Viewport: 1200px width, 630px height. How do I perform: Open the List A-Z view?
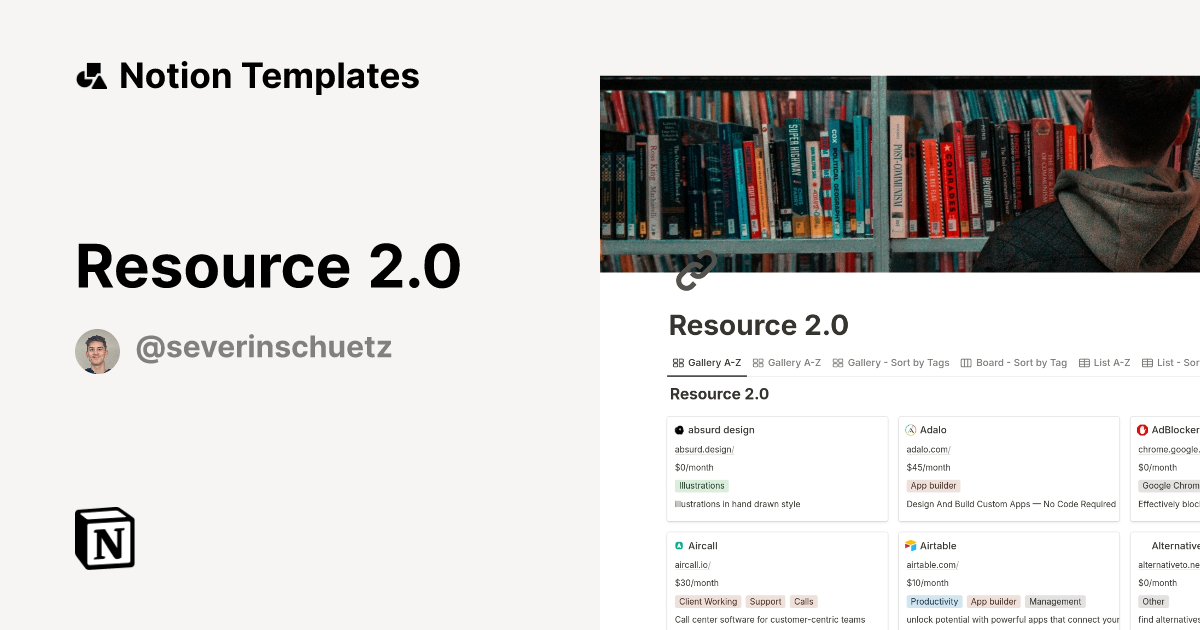click(x=1106, y=362)
